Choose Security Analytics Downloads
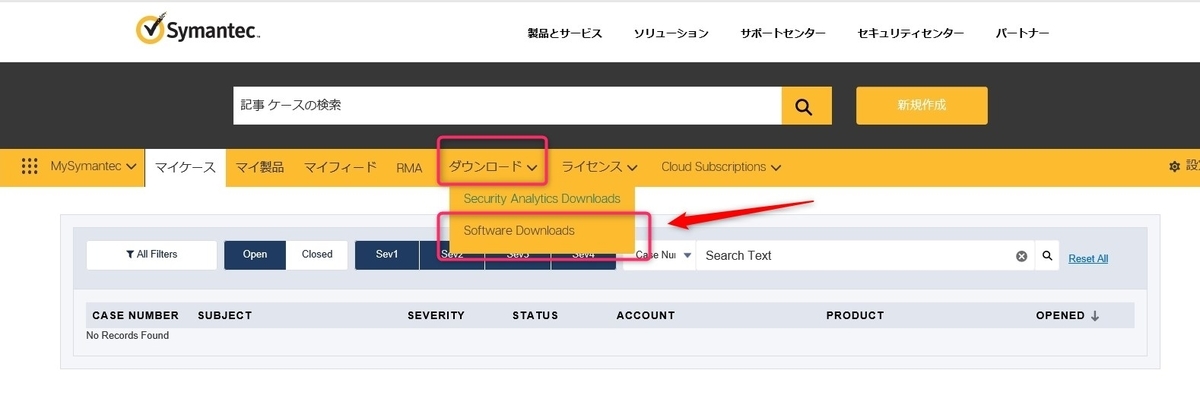 coord(542,199)
